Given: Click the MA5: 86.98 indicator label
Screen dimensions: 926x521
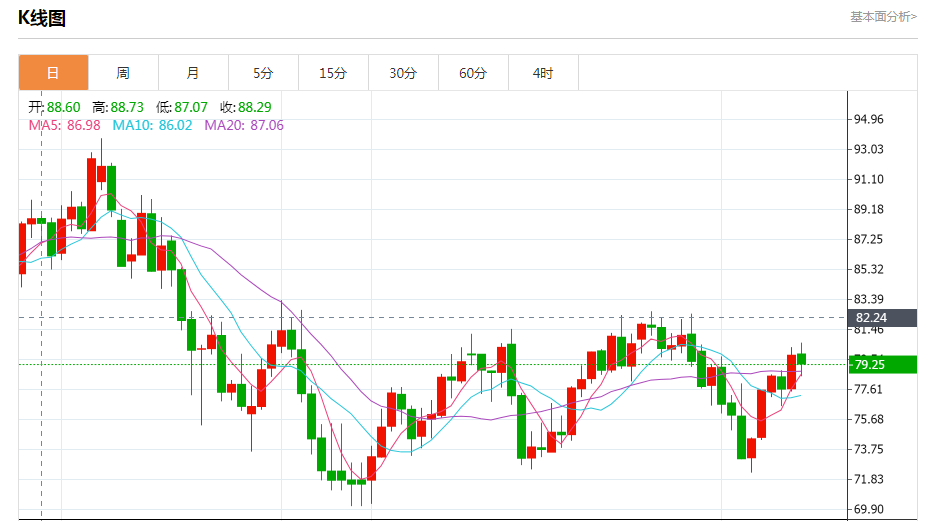Looking at the screenshot, I should [64, 125].
